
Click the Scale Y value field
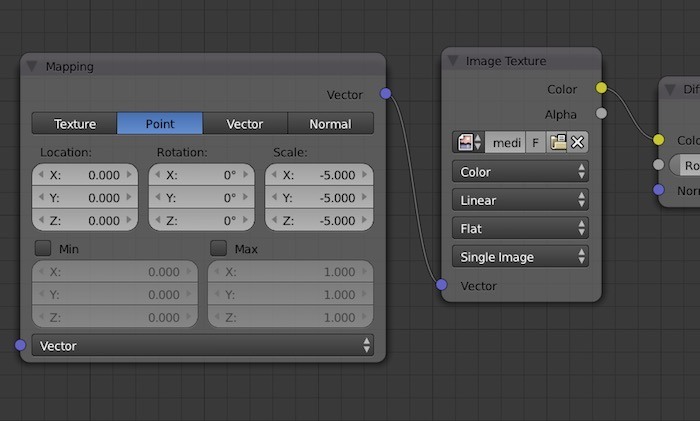[x=319, y=198]
